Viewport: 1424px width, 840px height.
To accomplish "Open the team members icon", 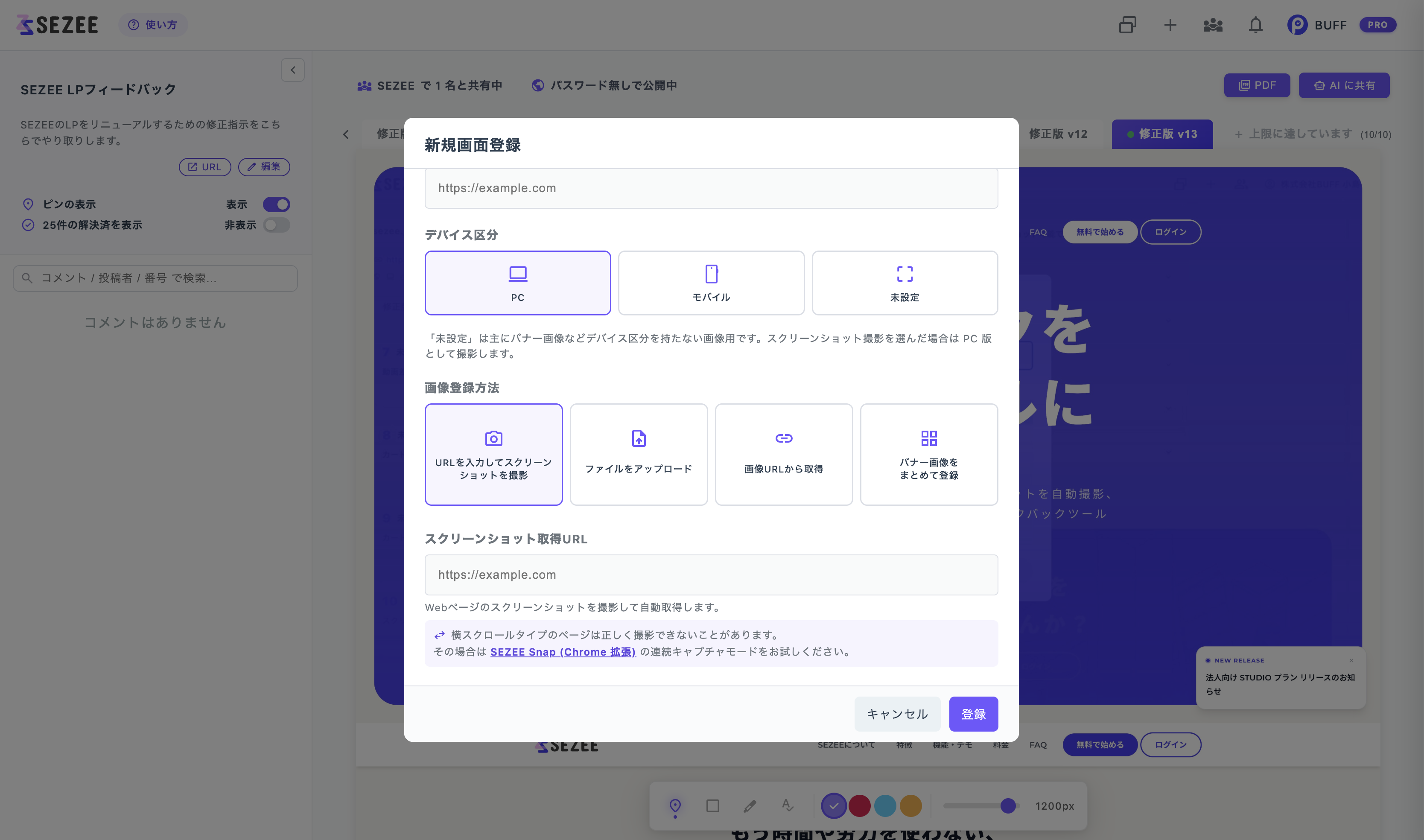I will pyautogui.click(x=1213, y=24).
